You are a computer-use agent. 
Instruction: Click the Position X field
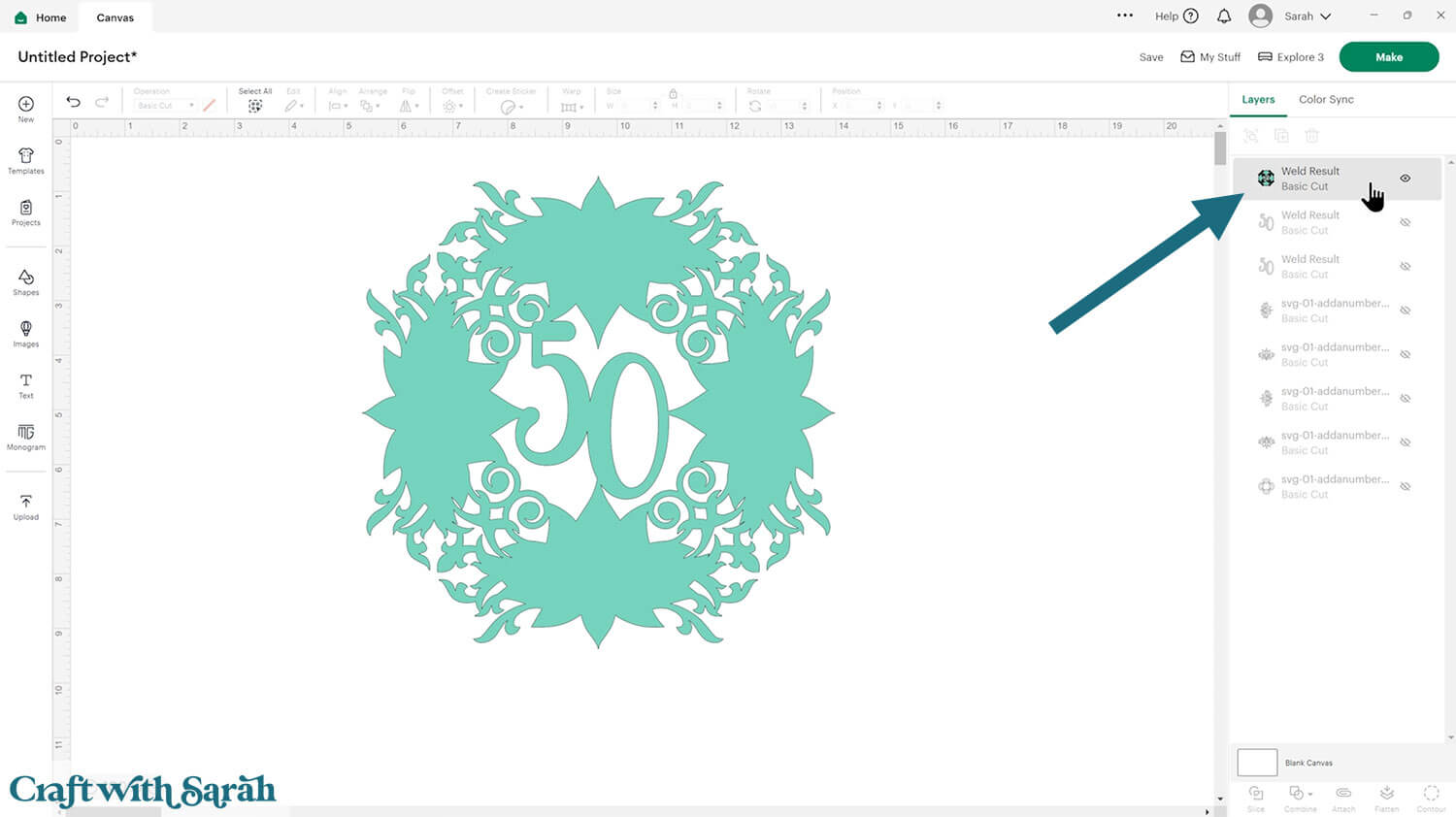[x=862, y=105]
